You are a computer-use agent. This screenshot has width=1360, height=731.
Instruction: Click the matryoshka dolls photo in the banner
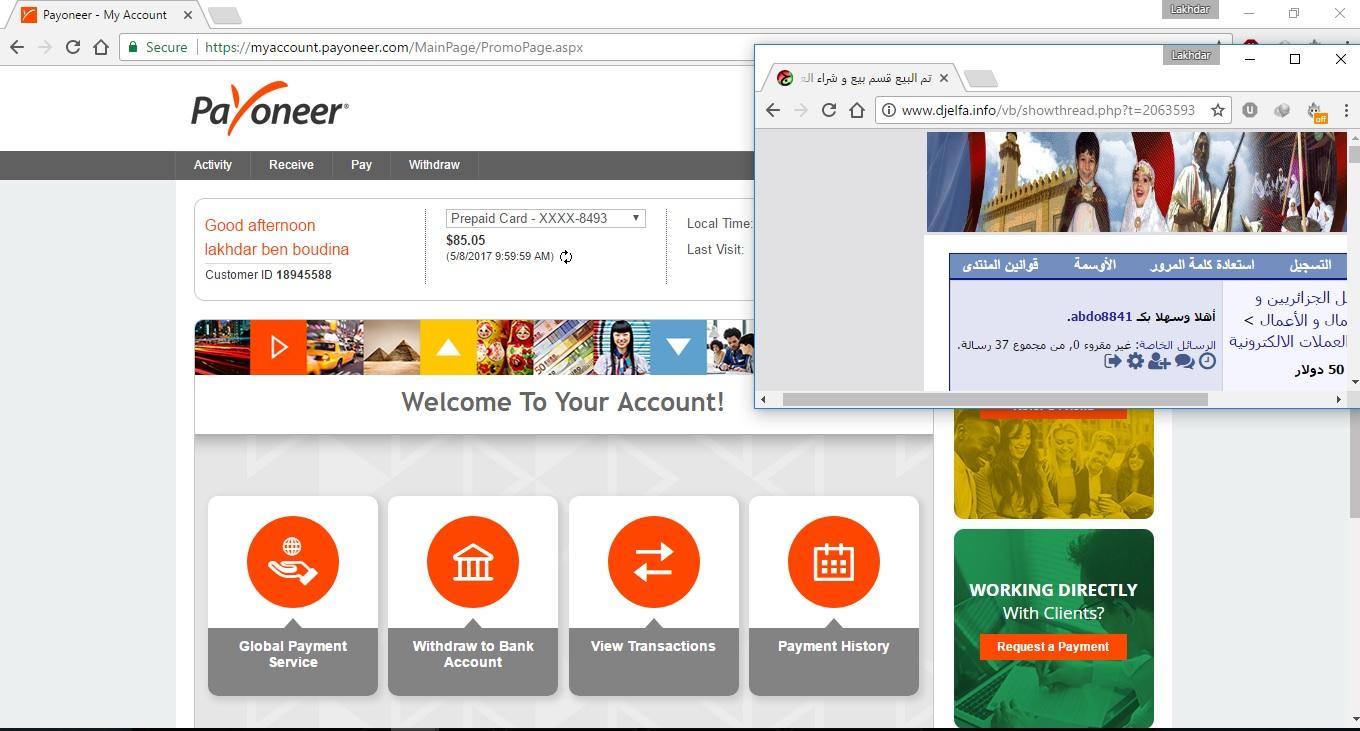[x=505, y=347]
